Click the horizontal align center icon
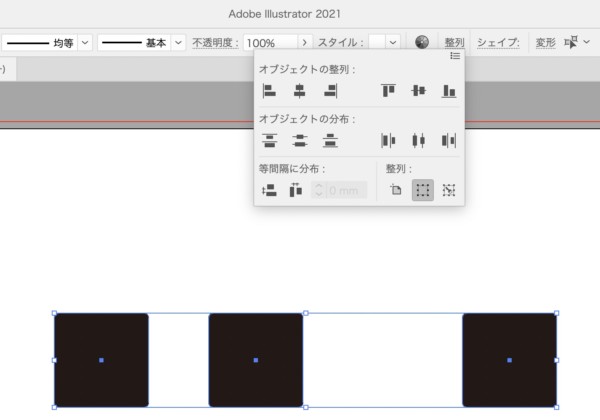The height and width of the screenshot is (420, 600). pyautogui.click(x=299, y=91)
